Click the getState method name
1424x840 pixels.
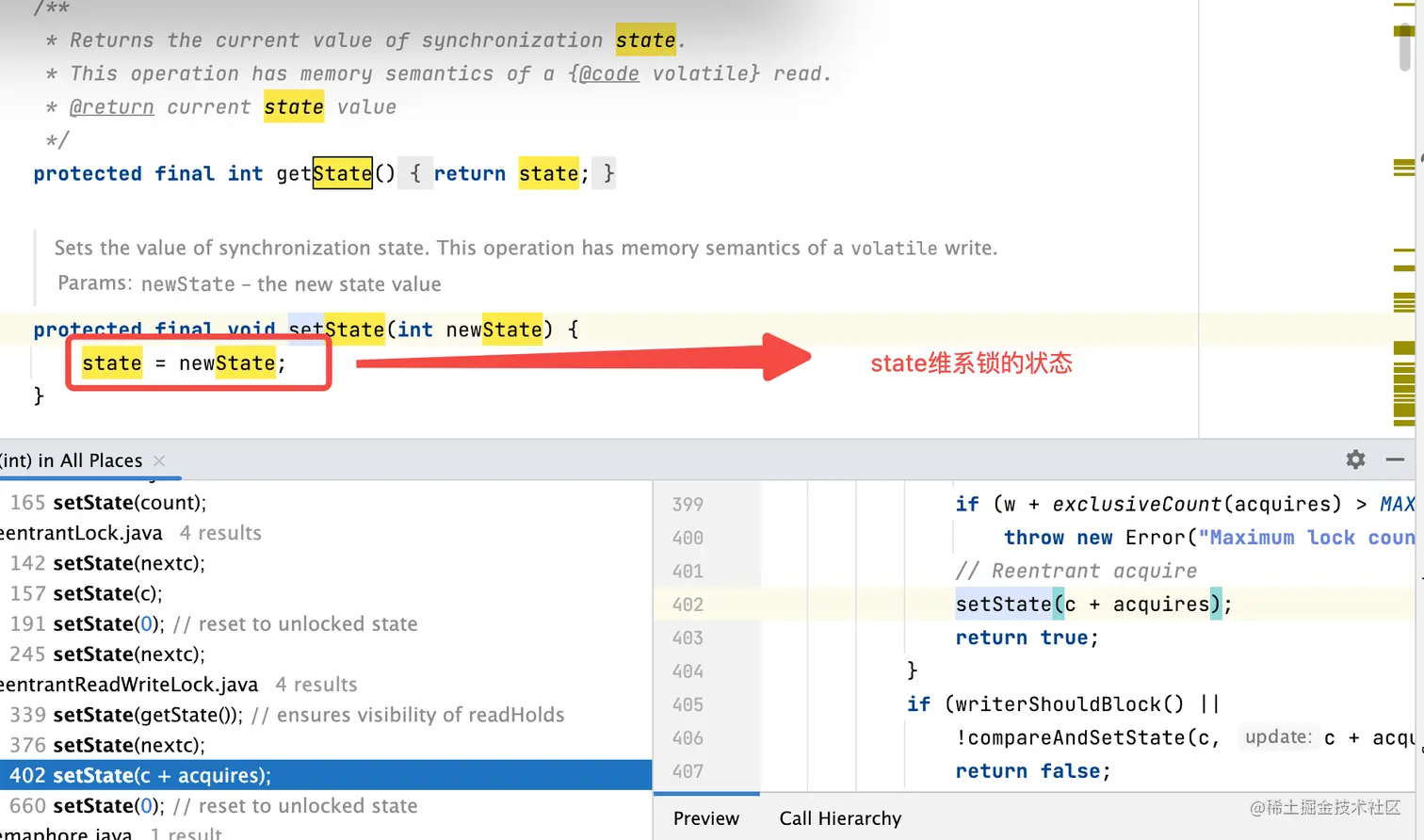tap(325, 173)
